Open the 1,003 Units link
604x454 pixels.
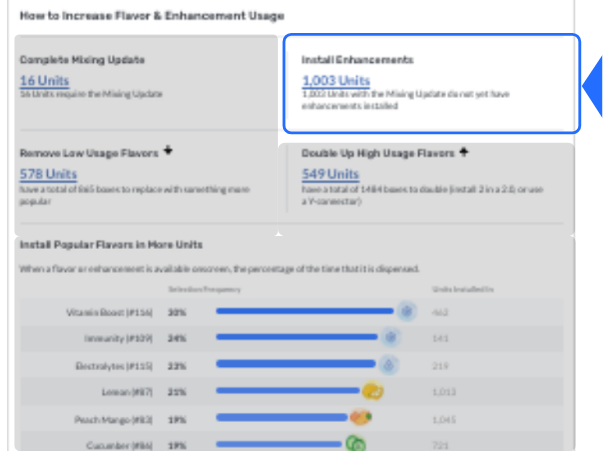pyautogui.click(x=336, y=80)
